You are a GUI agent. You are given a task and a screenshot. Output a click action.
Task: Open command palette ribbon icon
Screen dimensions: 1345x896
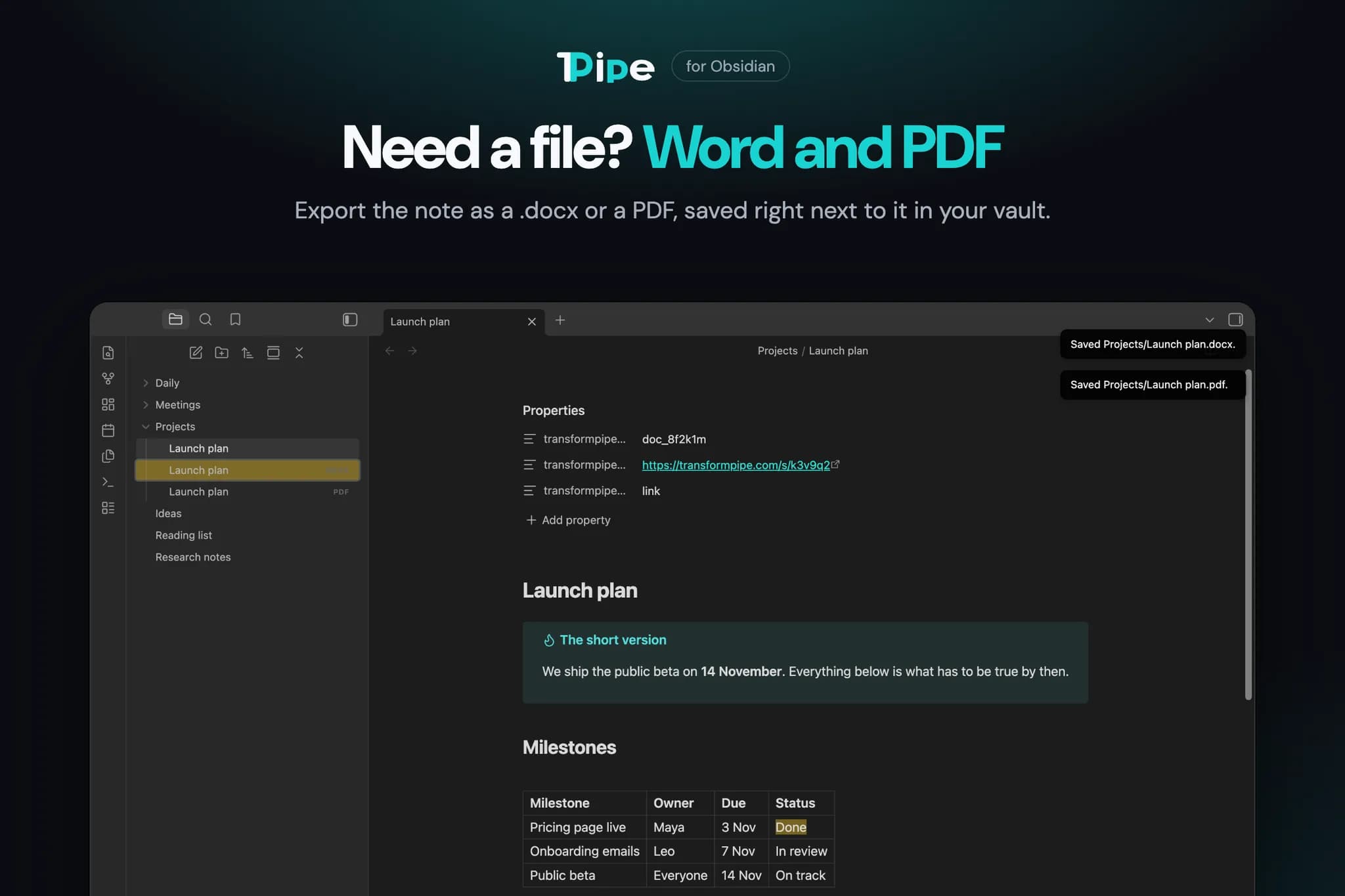point(108,482)
